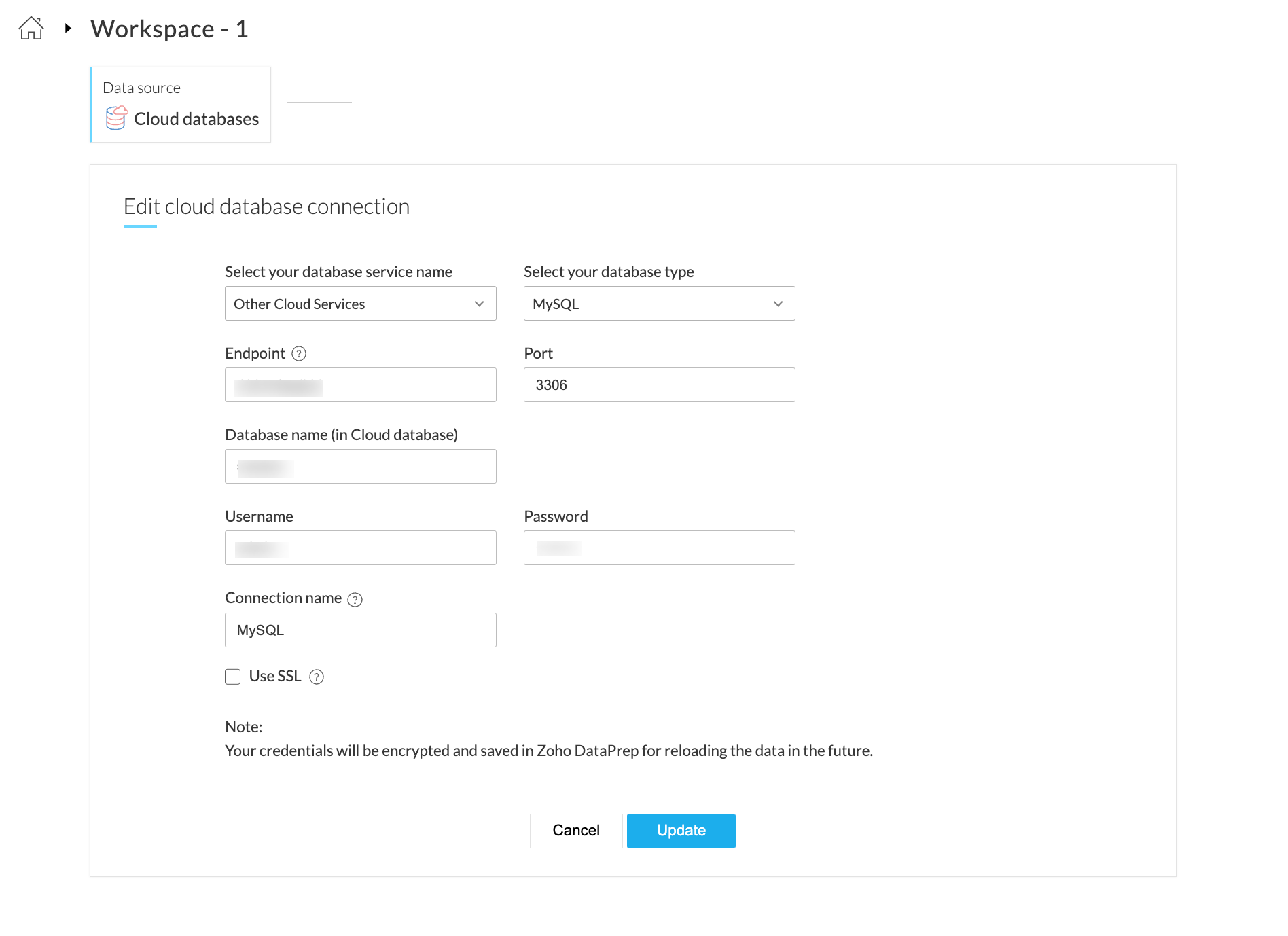Click the Update button
Image resolution: width=1288 pixels, height=936 pixels.
pos(681,831)
